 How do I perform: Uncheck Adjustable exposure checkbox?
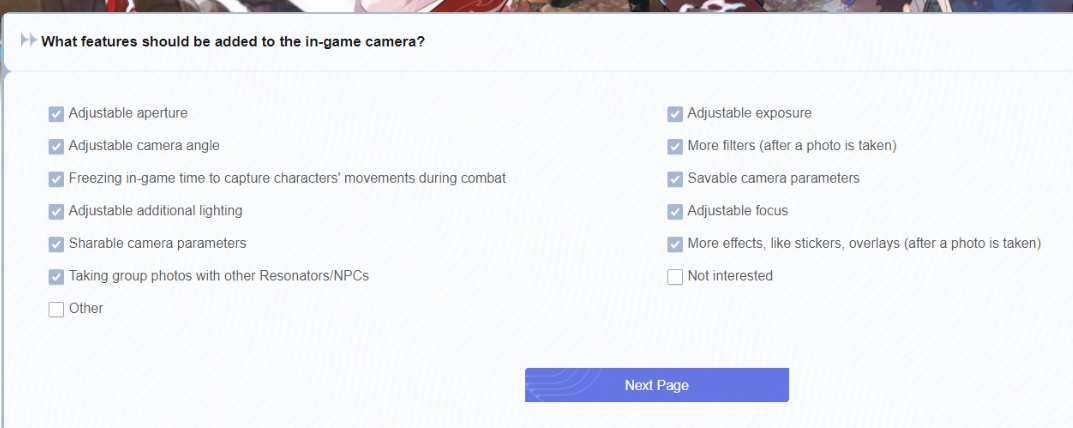click(675, 114)
